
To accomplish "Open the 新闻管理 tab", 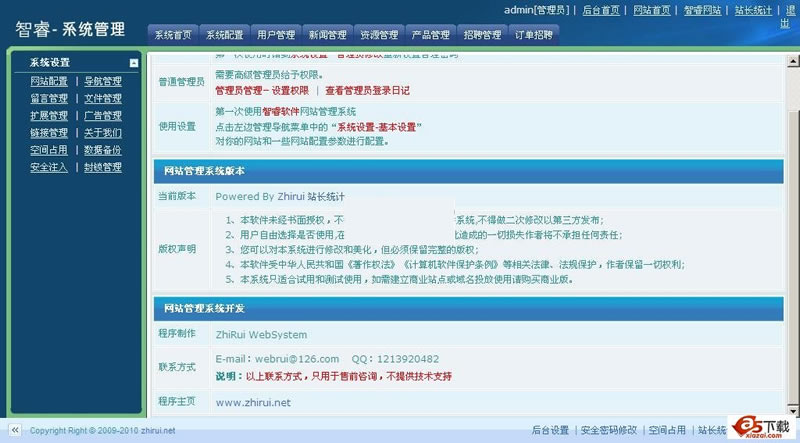I will point(328,35).
